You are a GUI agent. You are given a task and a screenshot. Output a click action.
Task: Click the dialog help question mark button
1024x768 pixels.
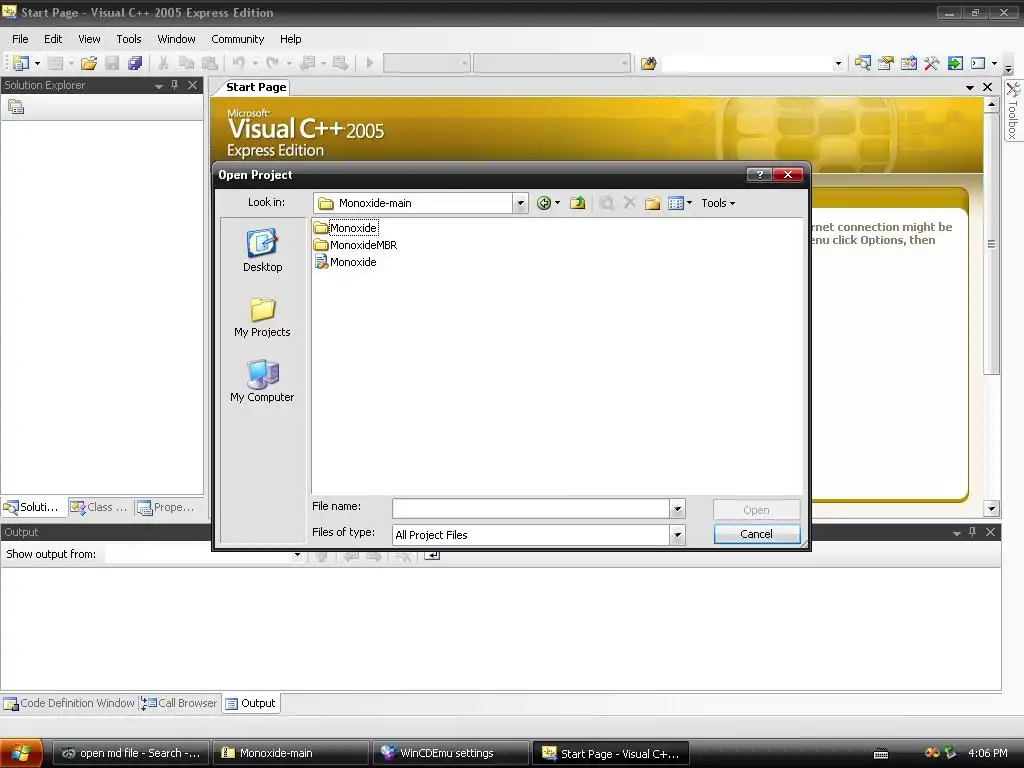coord(760,174)
